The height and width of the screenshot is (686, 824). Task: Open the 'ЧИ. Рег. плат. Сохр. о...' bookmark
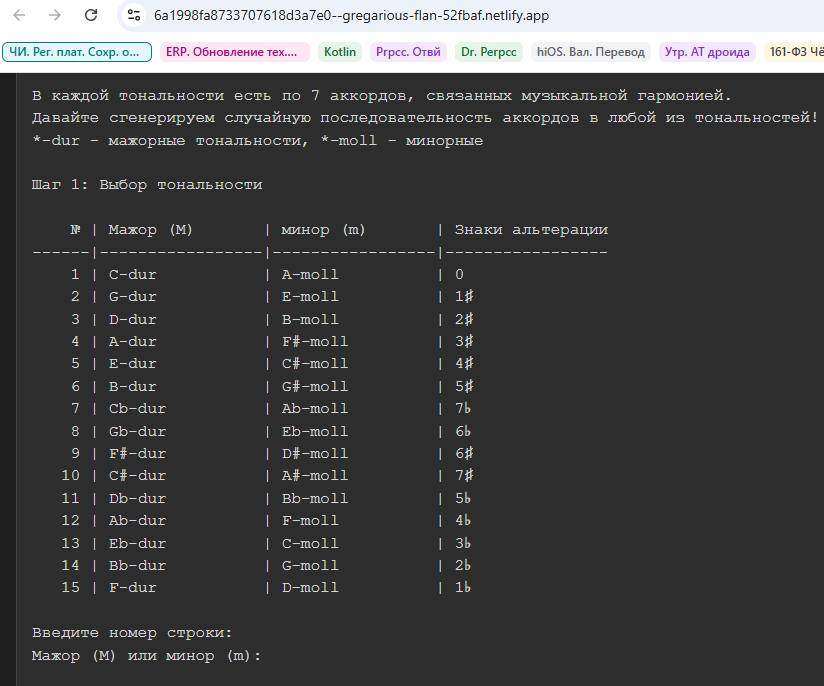point(77,52)
